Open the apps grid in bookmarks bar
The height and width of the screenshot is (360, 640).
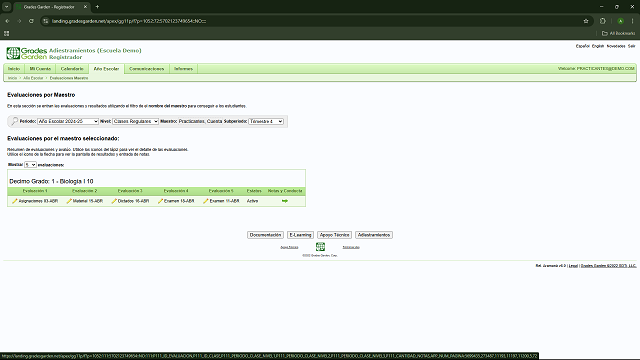(x=7, y=33)
